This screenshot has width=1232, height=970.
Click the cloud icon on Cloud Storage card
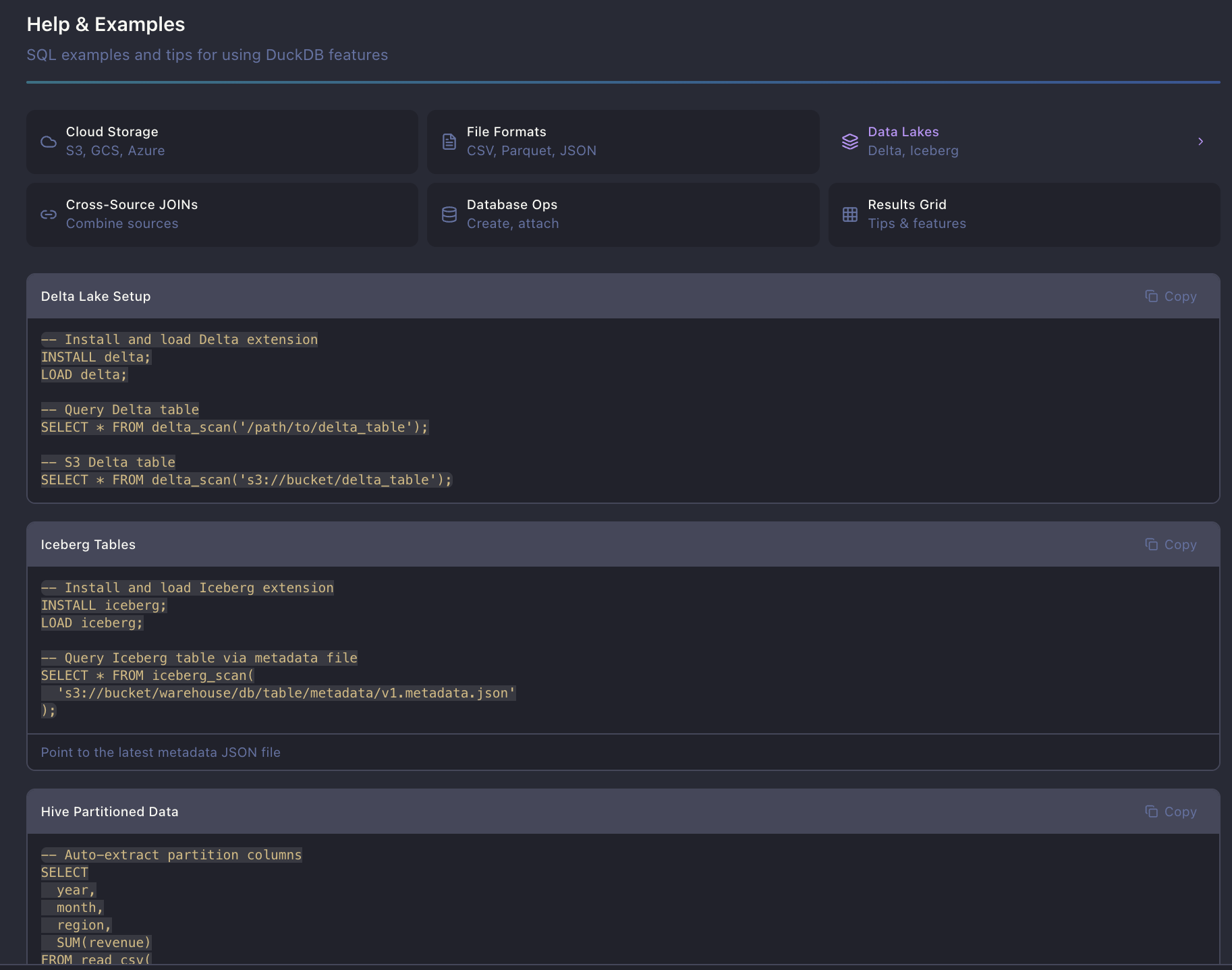[48, 142]
